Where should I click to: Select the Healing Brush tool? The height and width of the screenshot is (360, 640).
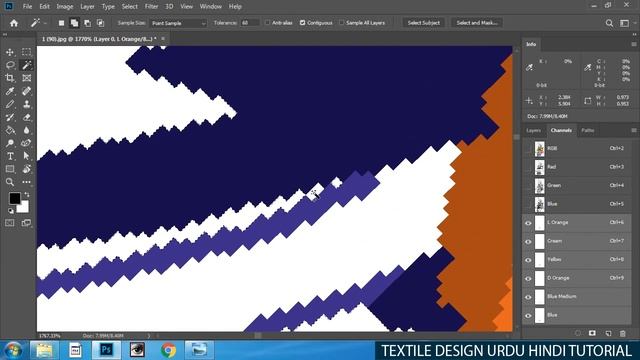(x=27, y=91)
